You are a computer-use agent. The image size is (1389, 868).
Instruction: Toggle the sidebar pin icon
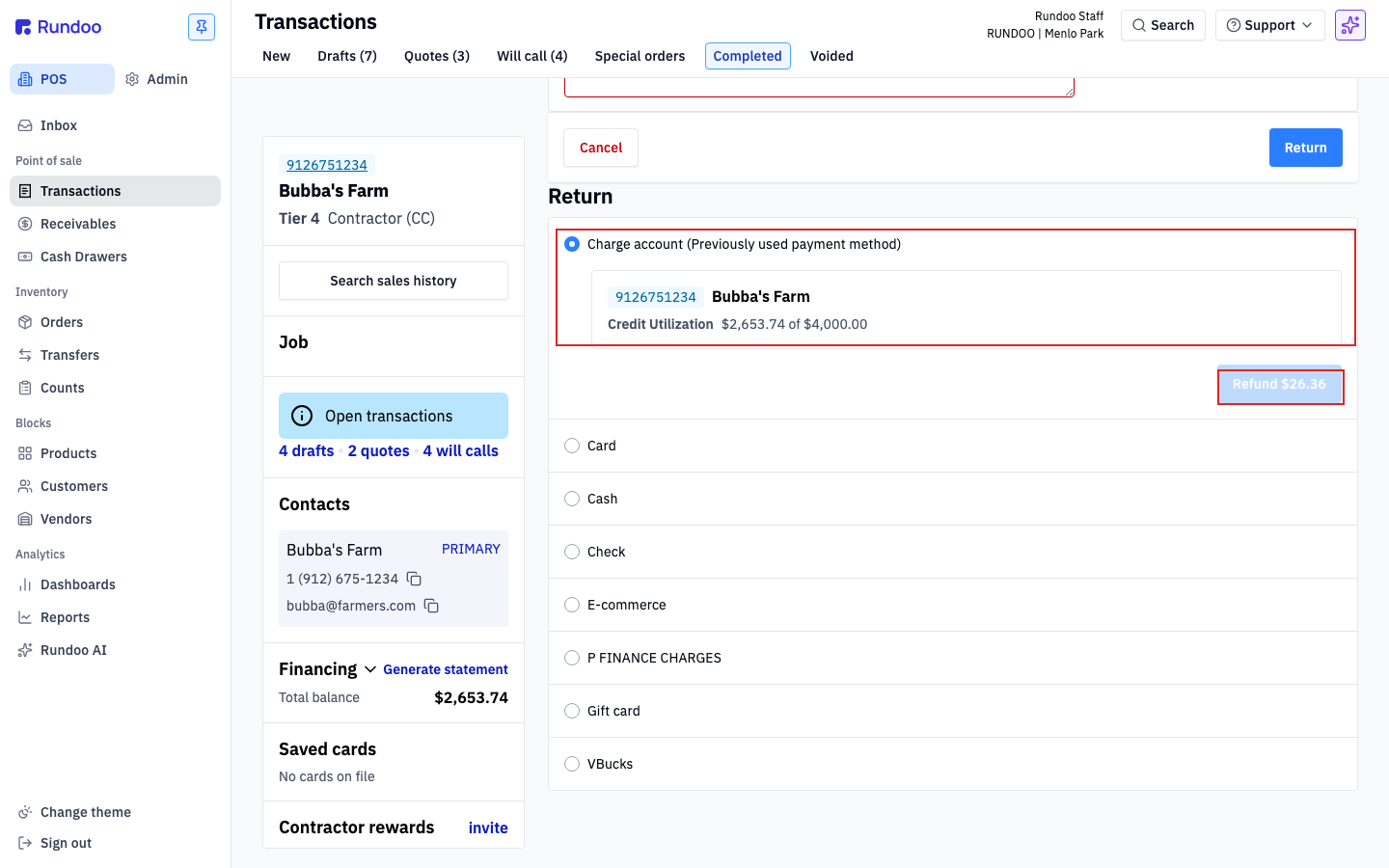click(x=202, y=27)
